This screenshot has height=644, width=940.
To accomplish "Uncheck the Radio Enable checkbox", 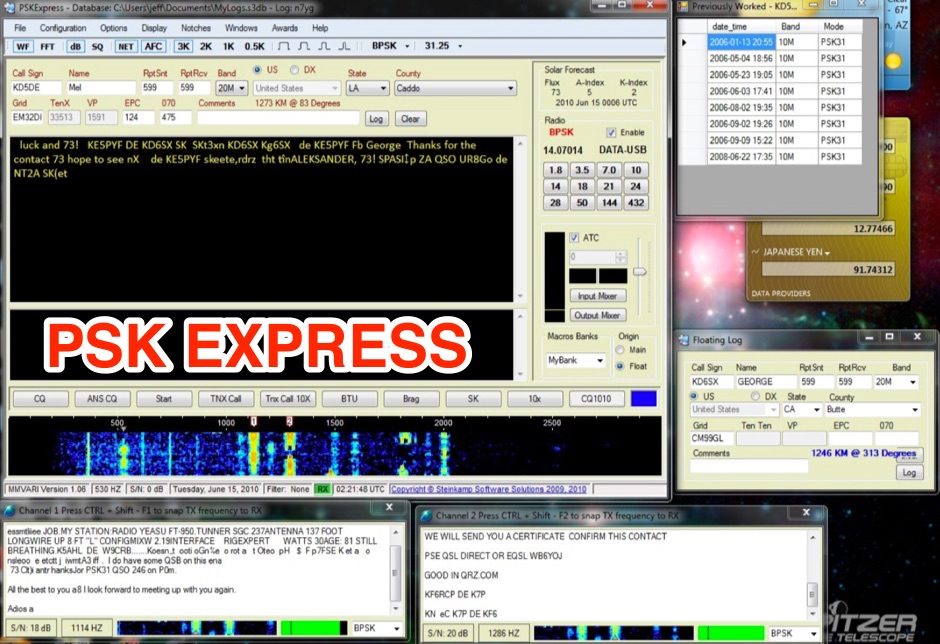I will click(x=612, y=133).
